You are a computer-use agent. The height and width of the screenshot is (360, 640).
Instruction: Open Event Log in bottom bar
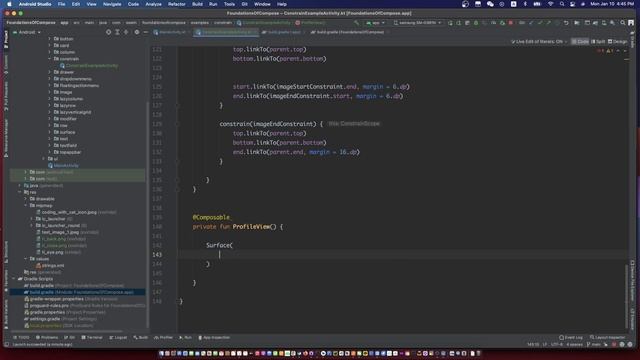tap(571, 338)
